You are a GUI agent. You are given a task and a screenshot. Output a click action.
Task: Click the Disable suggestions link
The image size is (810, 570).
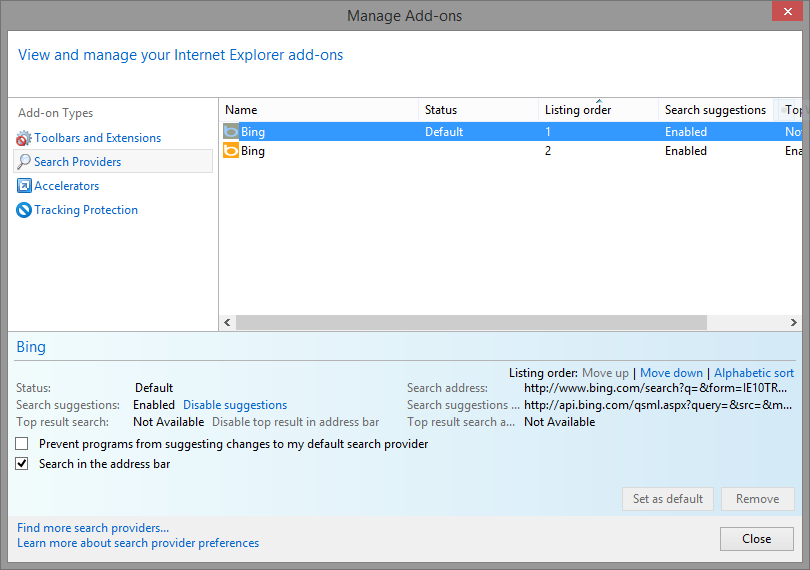click(235, 405)
